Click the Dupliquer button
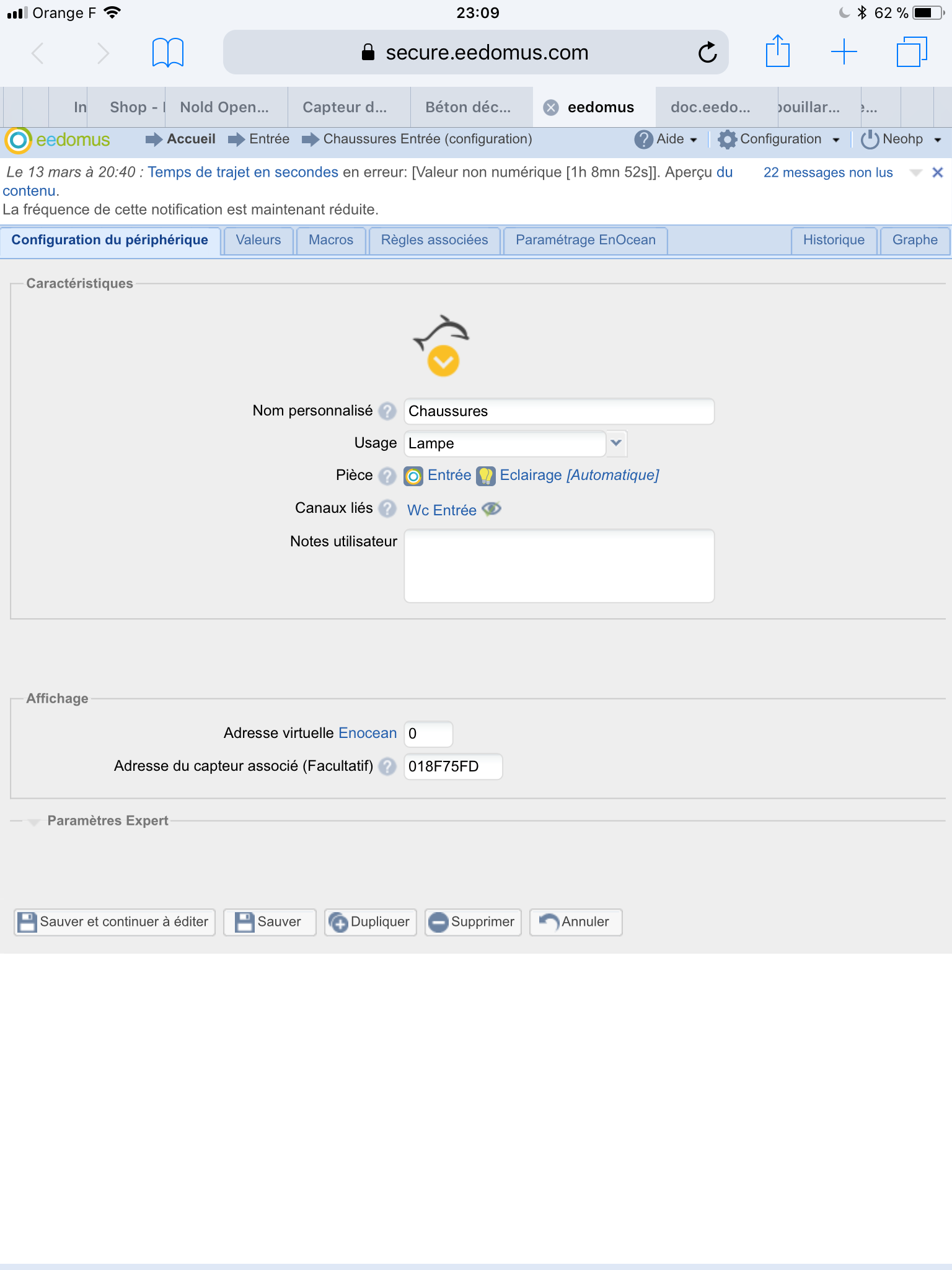The image size is (952, 1270). point(371,922)
